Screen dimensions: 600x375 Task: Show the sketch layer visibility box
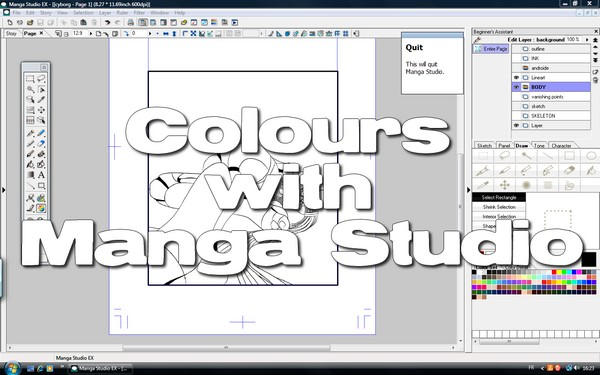tap(516, 106)
